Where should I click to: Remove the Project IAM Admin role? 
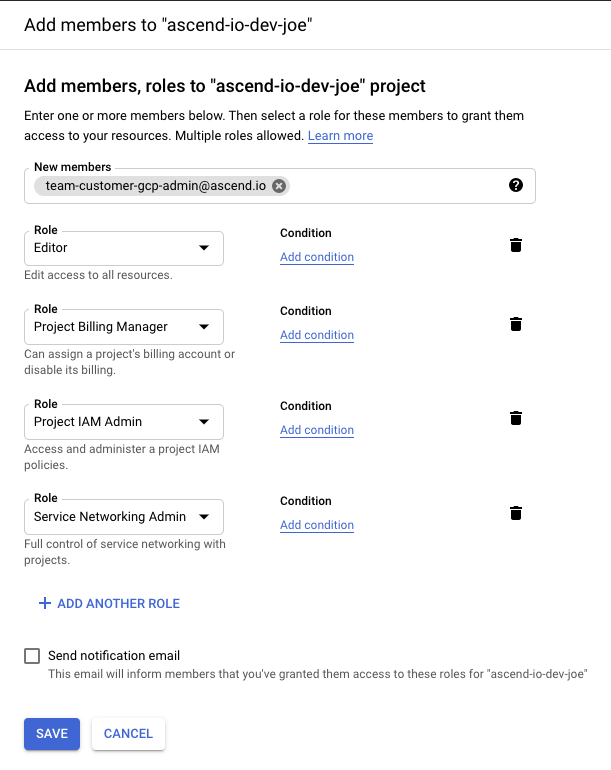pyautogui.click(x=516, y=418)
